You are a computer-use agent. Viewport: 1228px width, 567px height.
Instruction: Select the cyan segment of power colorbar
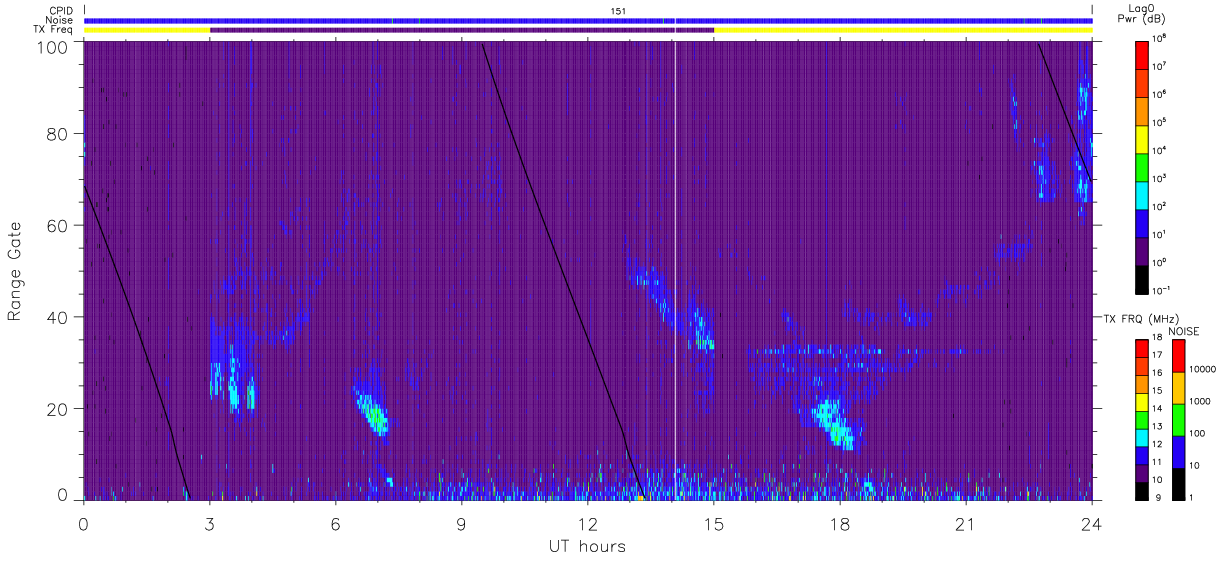point(1142,194)
